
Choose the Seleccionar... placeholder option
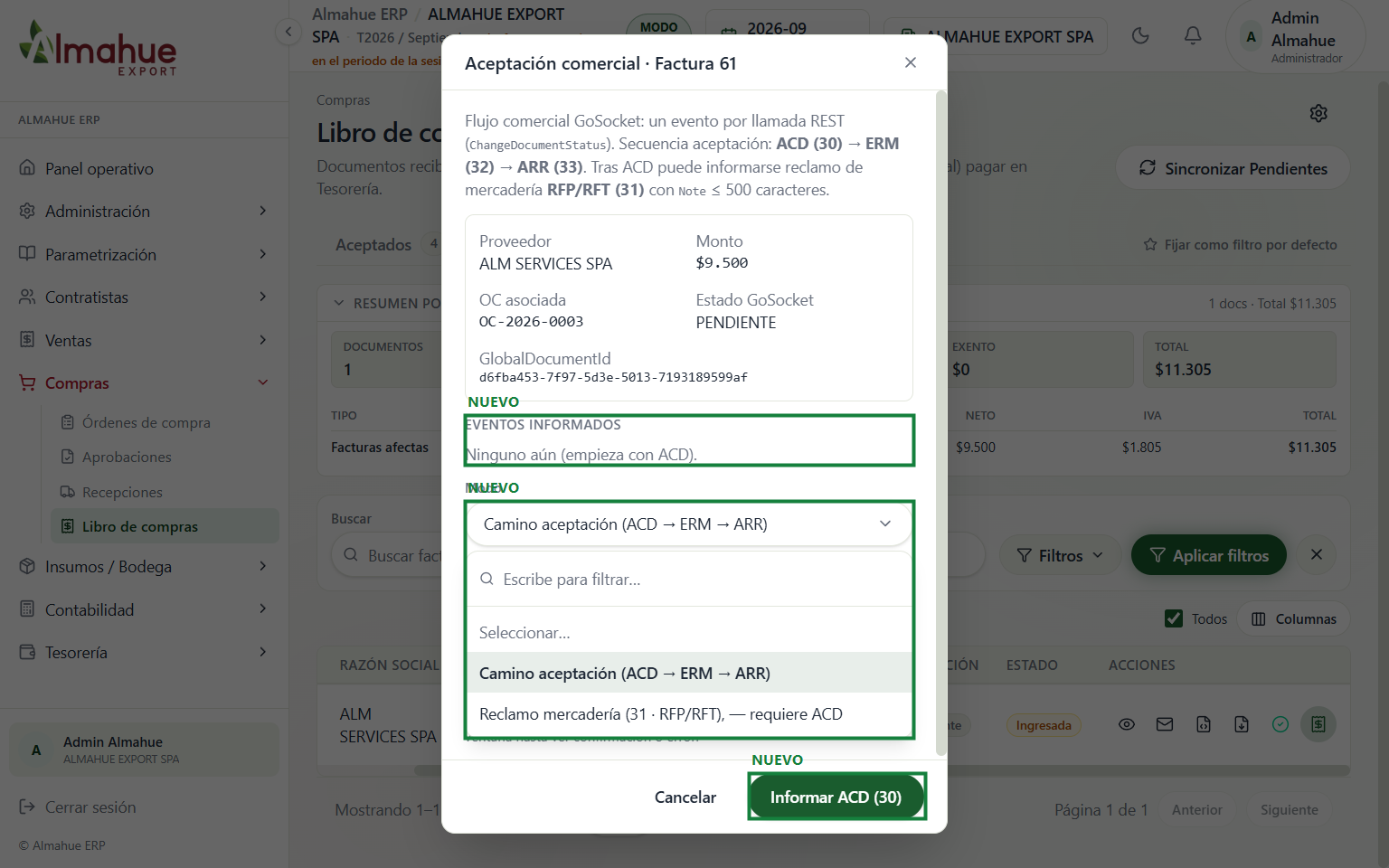(689, 633)
